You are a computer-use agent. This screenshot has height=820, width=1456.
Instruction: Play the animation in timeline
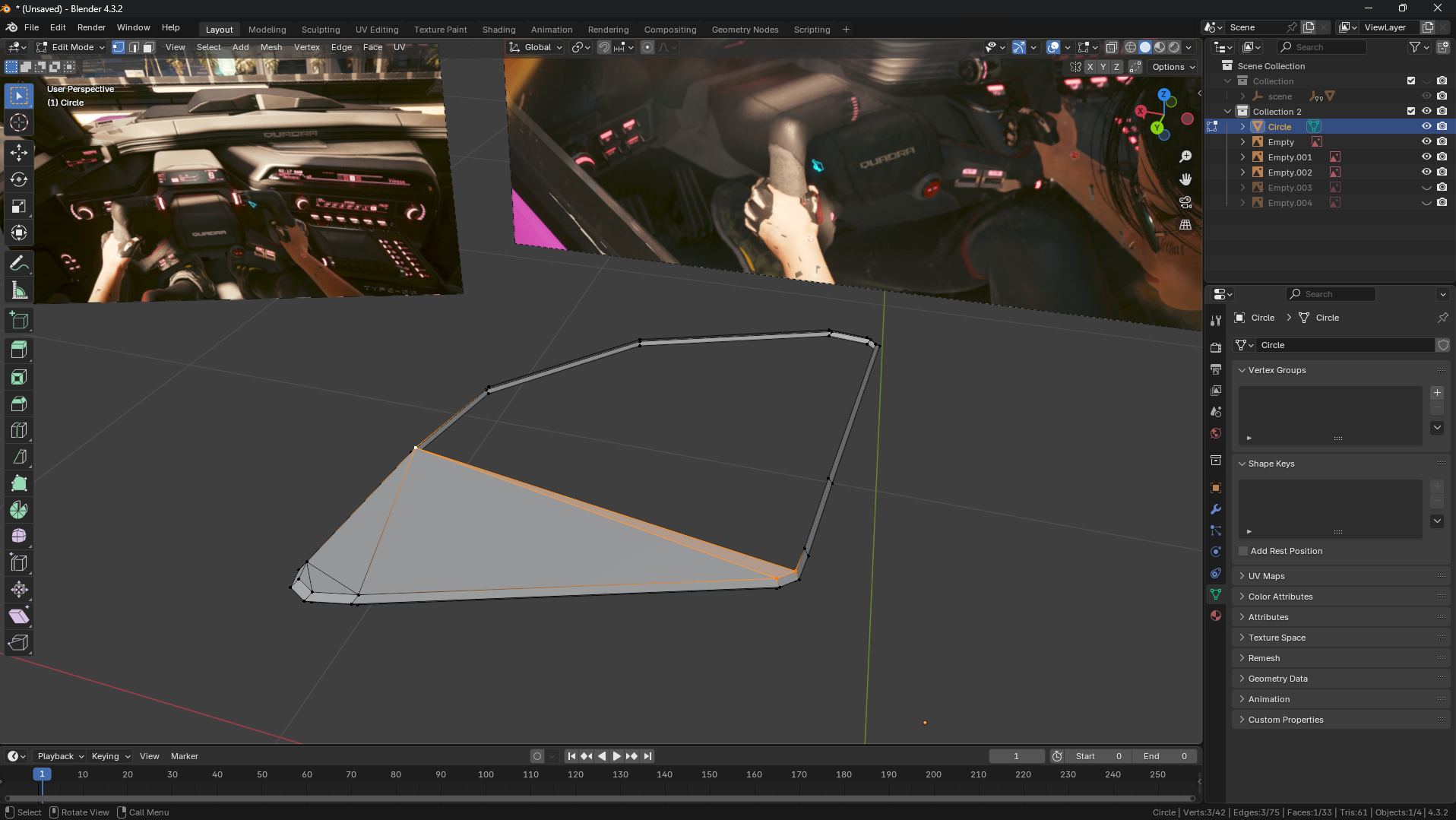(x=616, y=756)
